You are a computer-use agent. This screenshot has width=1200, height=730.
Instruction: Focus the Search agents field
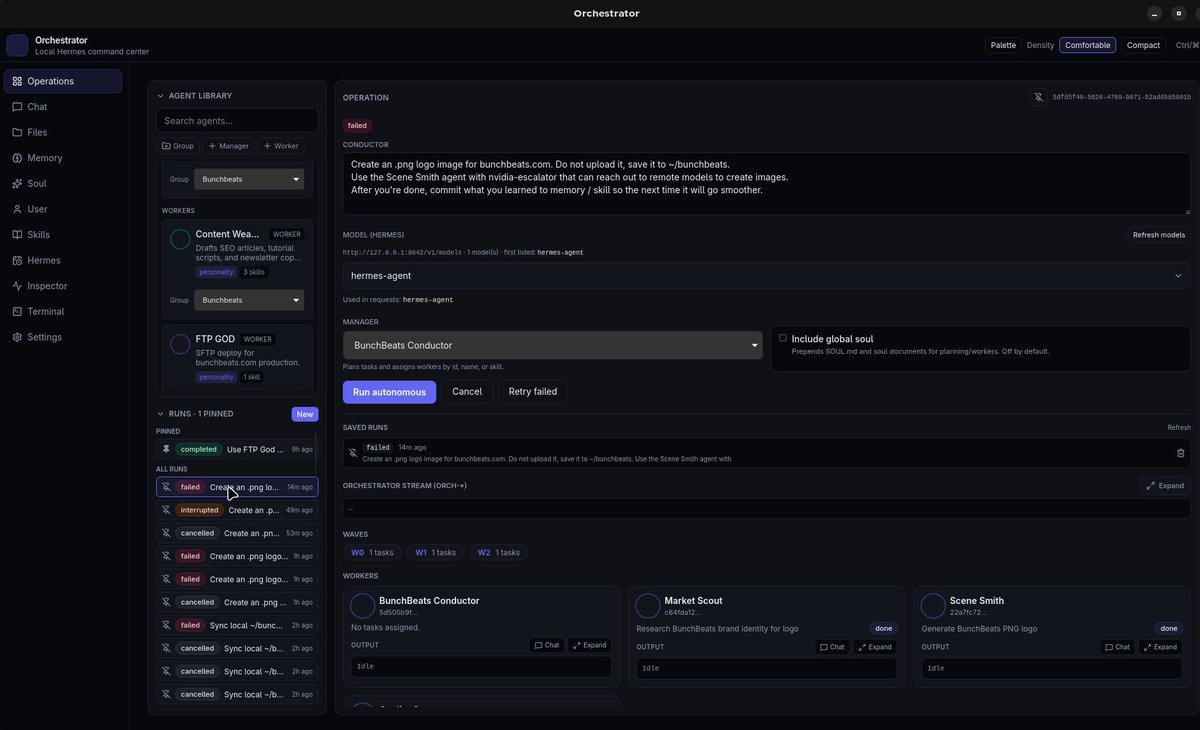point(237,121)
